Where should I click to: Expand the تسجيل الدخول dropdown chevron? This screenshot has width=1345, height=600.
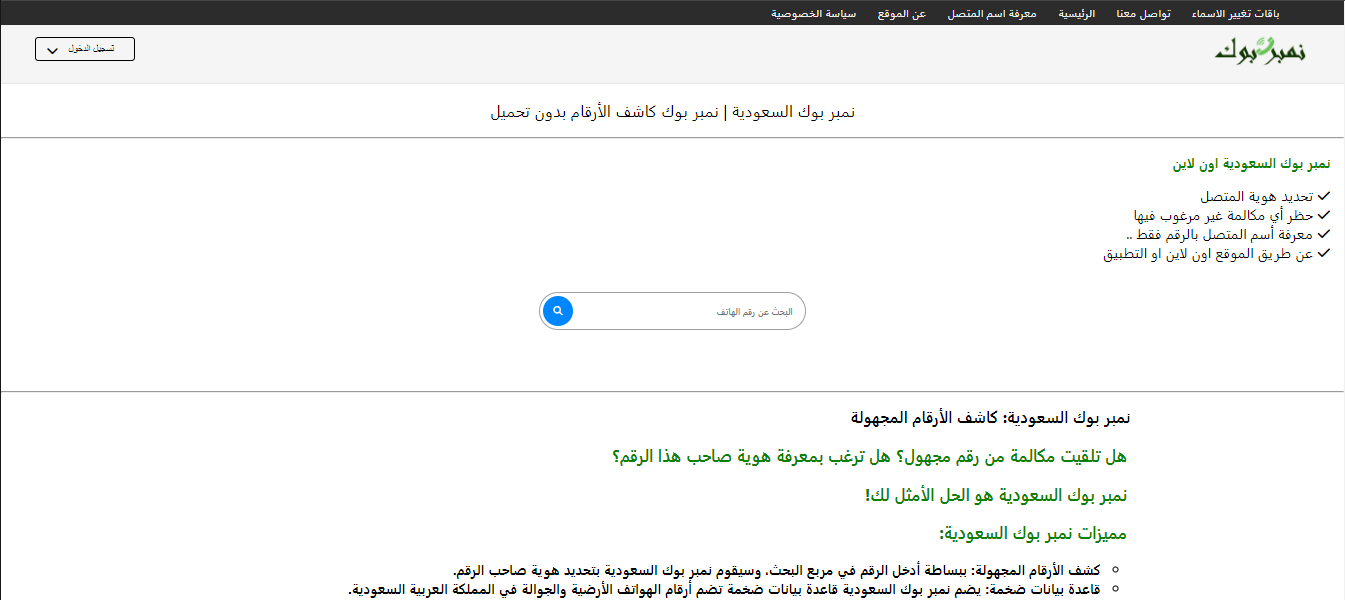click(x=52, y=48)
